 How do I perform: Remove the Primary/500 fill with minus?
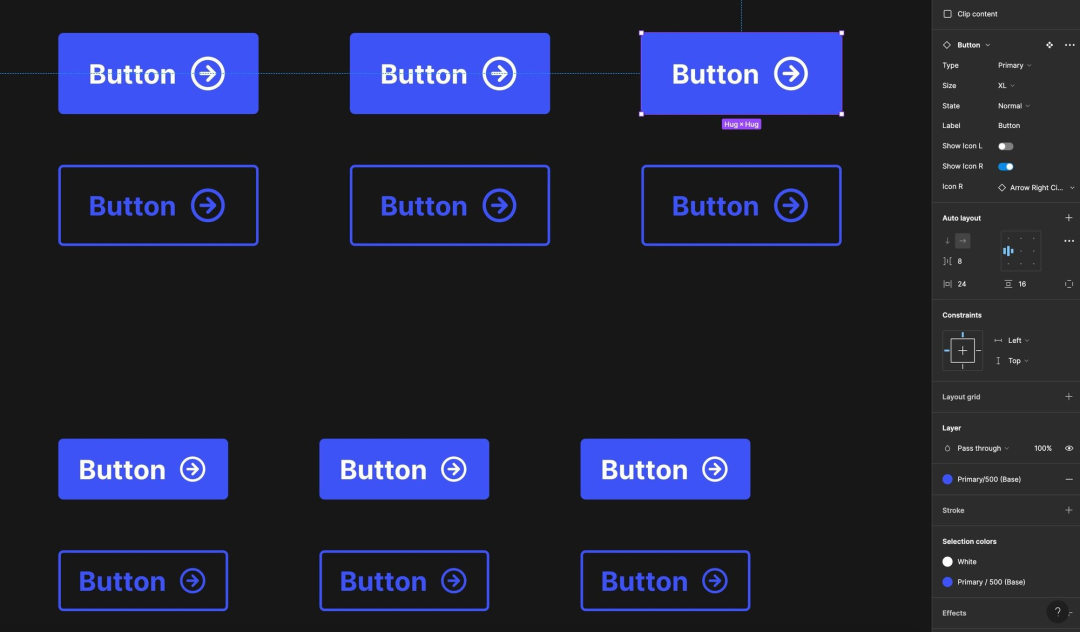pyautogui.click(x=1068, y=479)
